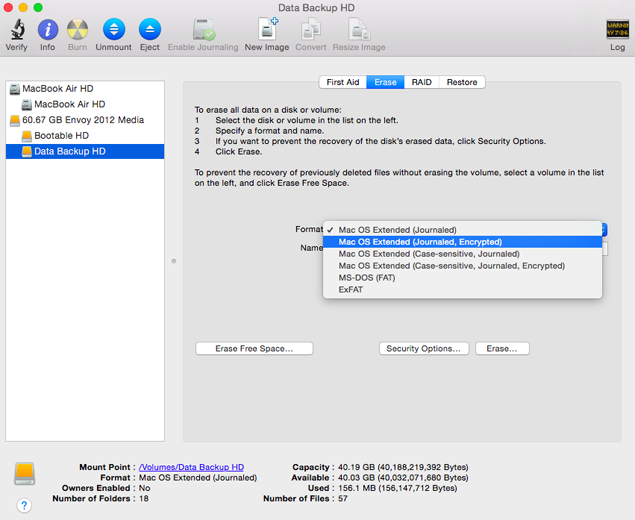The height and width of the screenshot is (520, 635).
Task: Switch to the Erase tab
Action: [x=385, y=82]
